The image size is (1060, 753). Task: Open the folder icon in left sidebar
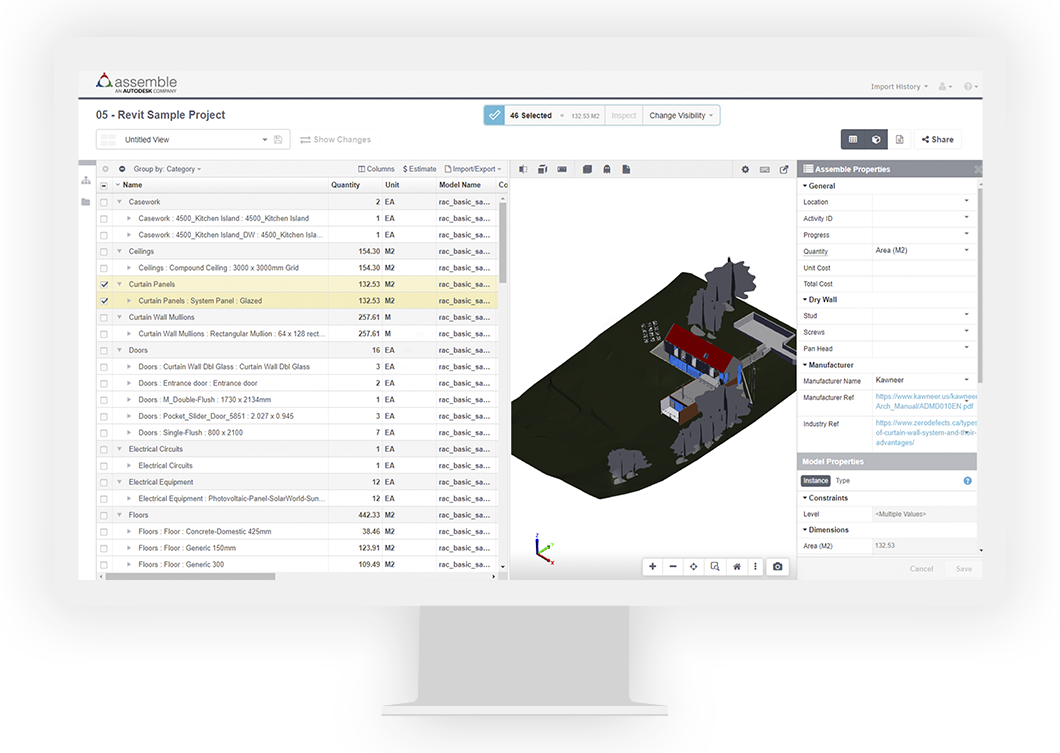[86, 201]
